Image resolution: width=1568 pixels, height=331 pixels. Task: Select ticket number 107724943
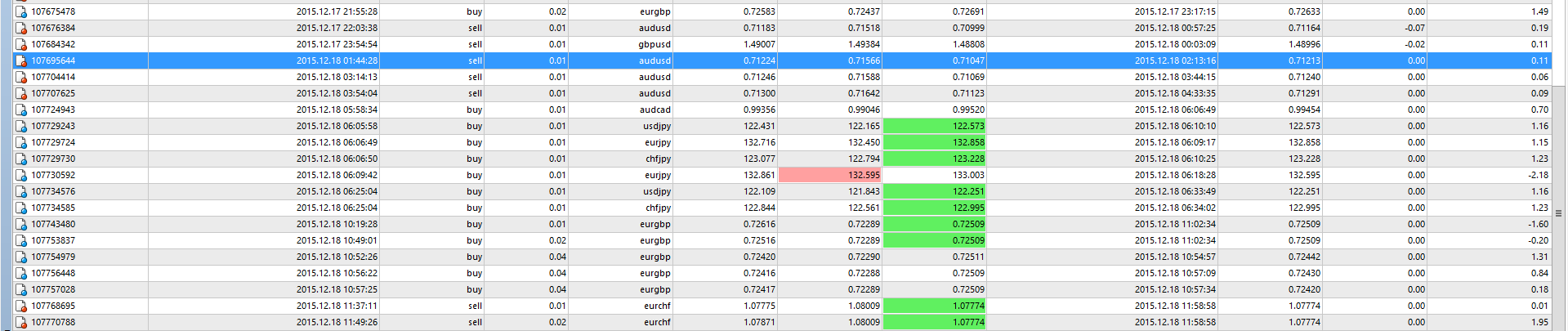(x=53, y=110)
